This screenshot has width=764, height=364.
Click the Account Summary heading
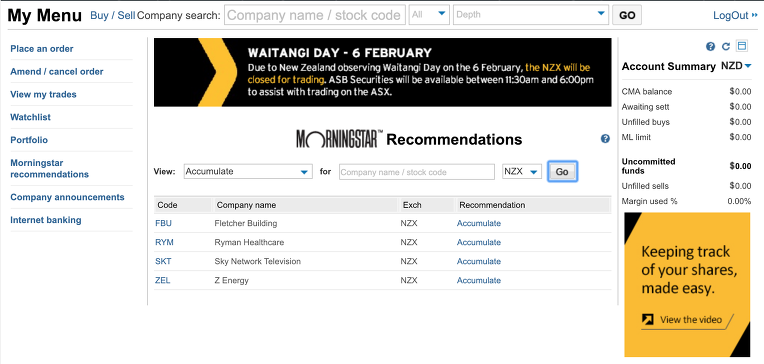(x=668, y=67)
